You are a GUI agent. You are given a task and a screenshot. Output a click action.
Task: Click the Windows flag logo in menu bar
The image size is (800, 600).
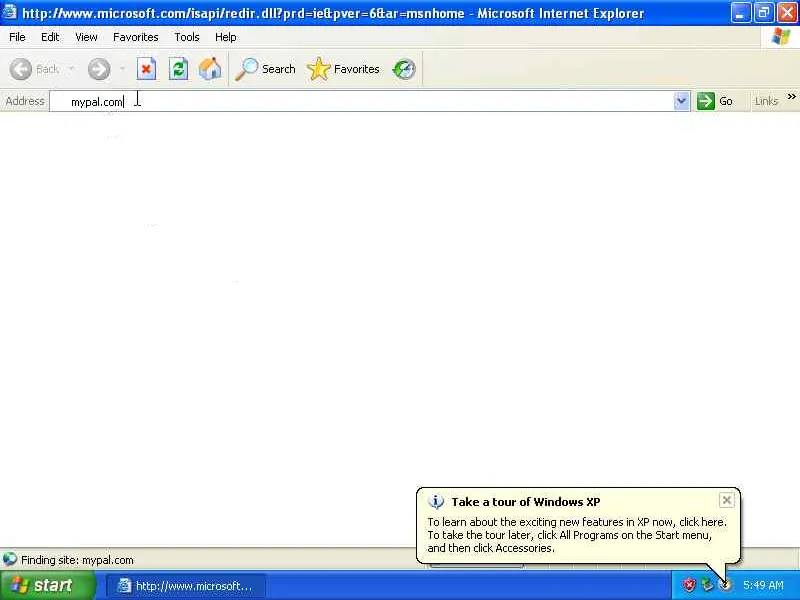[781, 37]
